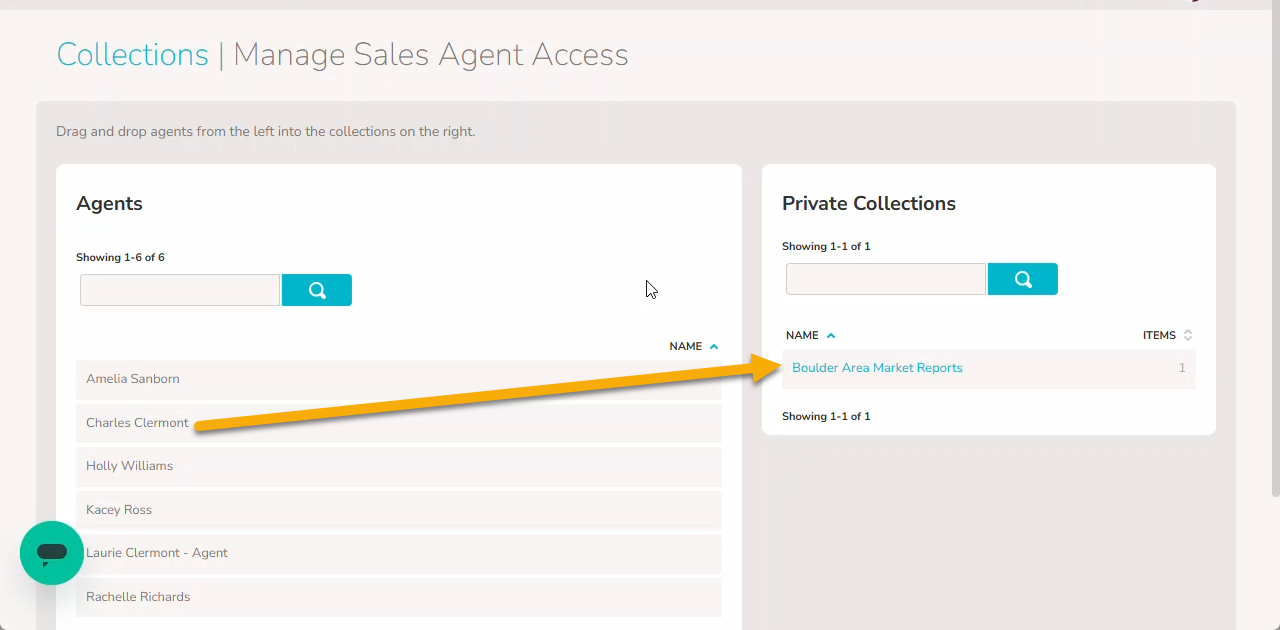Click the Agents search magnifier button
The height and width of the screenshot is (630, 1280).
(x=317, y=290)
